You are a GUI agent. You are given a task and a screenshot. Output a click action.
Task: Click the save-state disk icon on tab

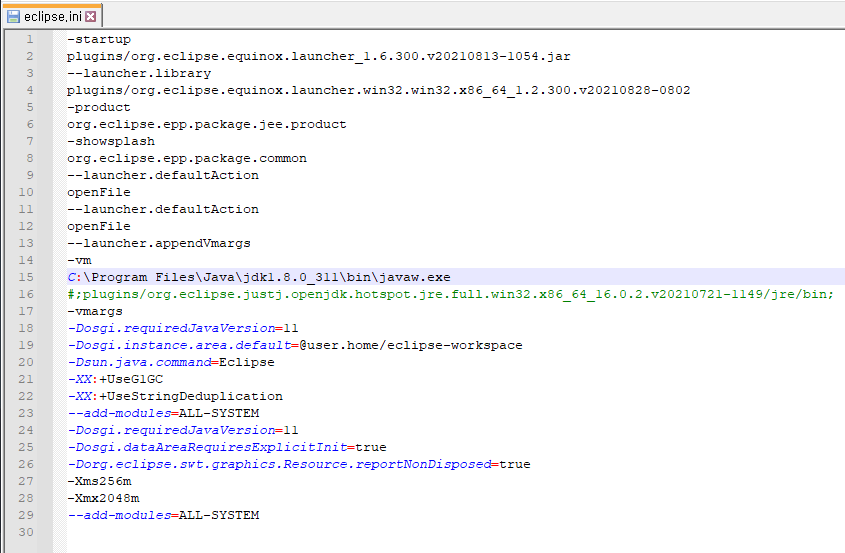(13, 17)
